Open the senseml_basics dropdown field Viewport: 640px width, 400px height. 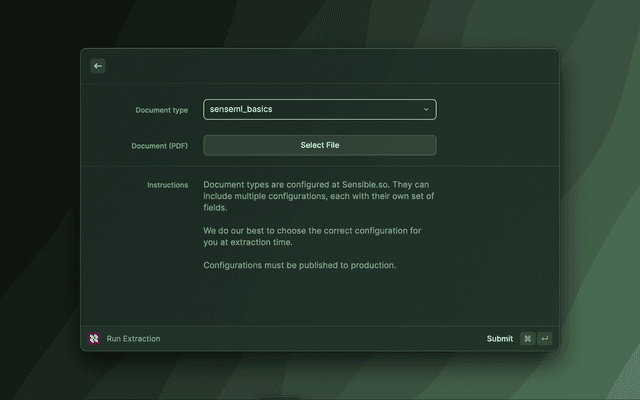coord(310,110)
